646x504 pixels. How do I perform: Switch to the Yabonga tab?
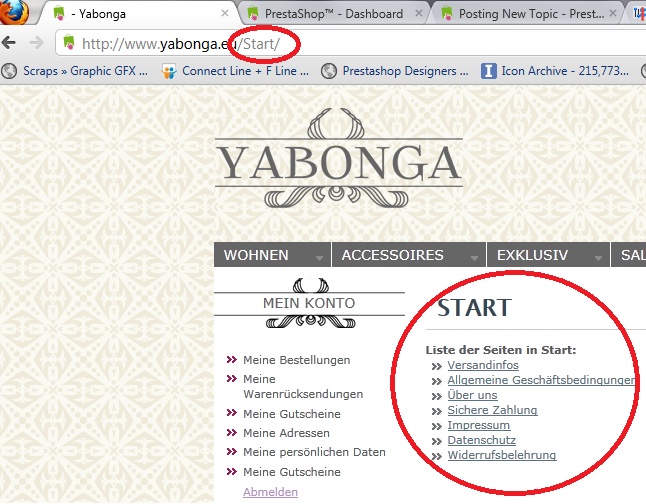click(x=138, y=14)
